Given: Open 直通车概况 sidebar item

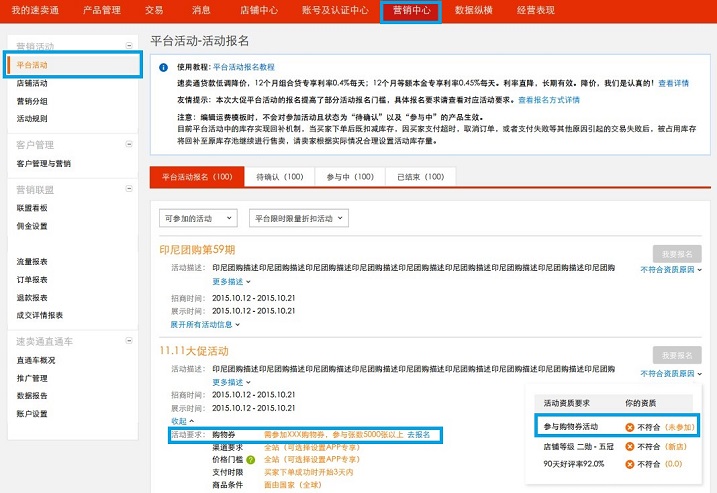Looking at the screenshot, I should click(x=36, y=360).
